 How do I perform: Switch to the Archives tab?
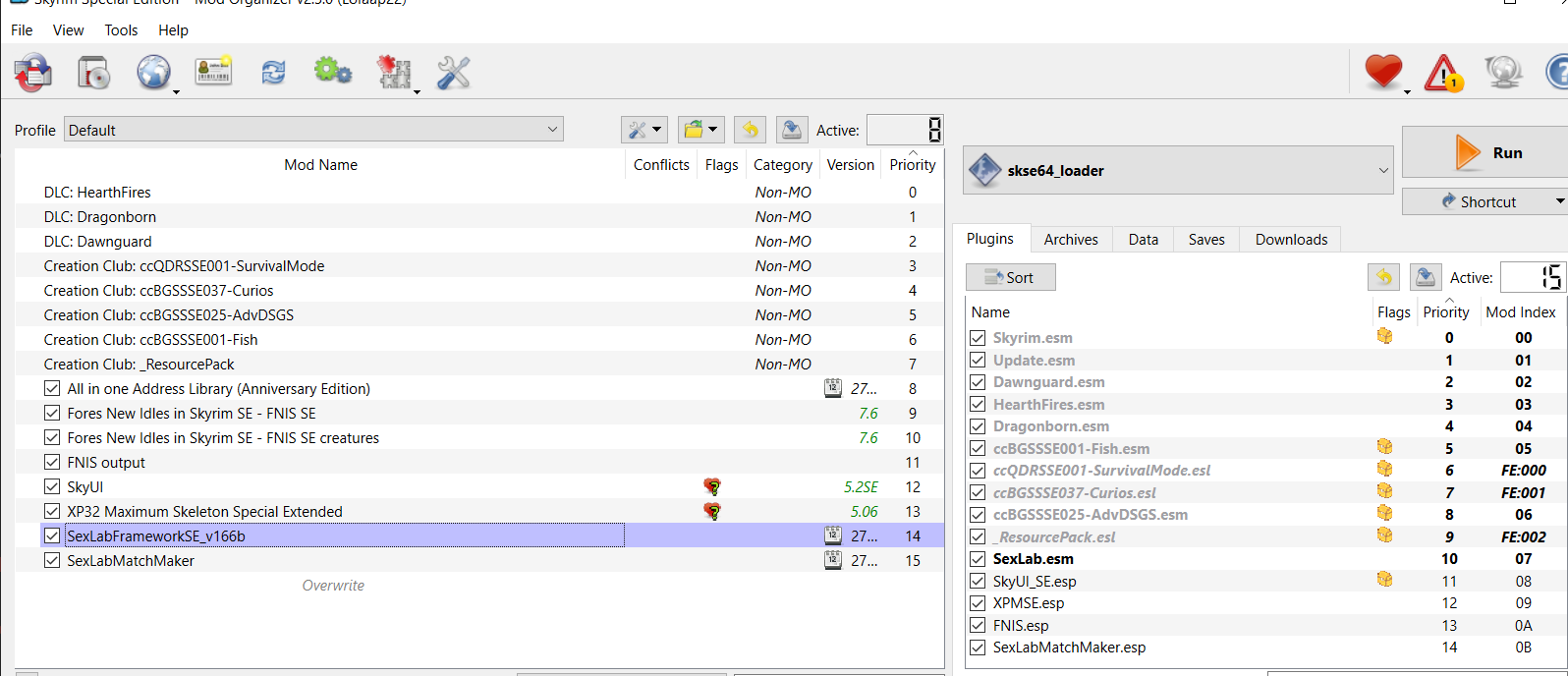pos(1071,240)
